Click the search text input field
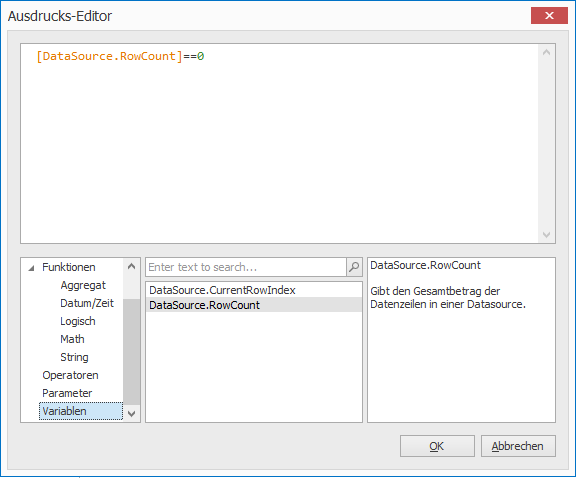576x478 pixels. (x=246, y=267)
